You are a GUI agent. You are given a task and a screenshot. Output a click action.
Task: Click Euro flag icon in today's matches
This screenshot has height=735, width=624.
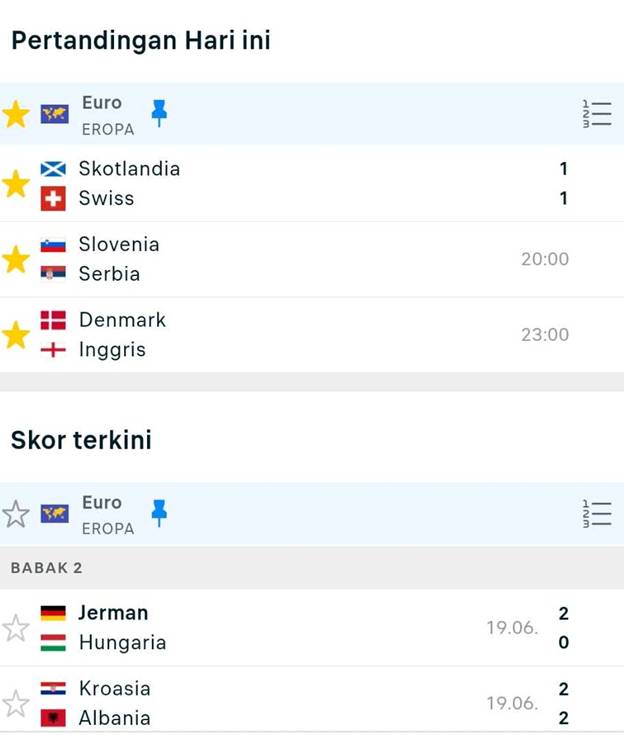(x=54, y=114)
